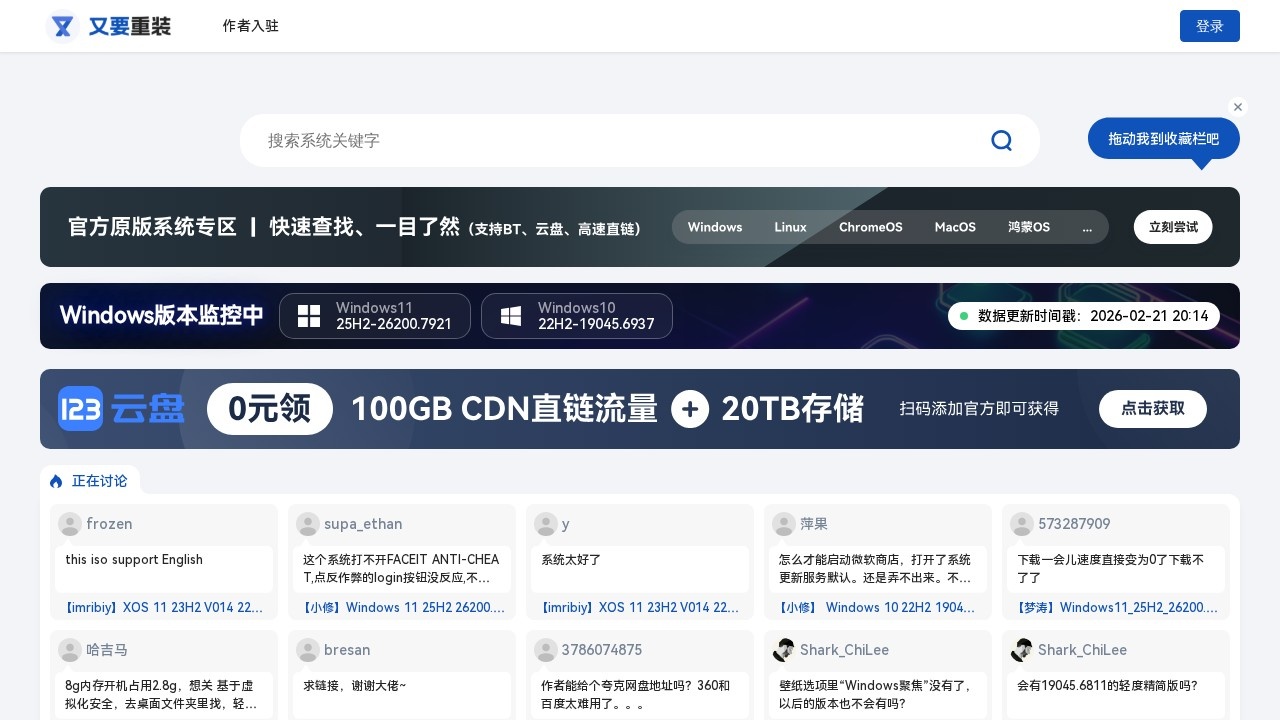The height and width of the screenshot is (720, 1280).
Task: Click the Windows10 22H2 version monitor tile icon
Action: [x=510, y=316]
